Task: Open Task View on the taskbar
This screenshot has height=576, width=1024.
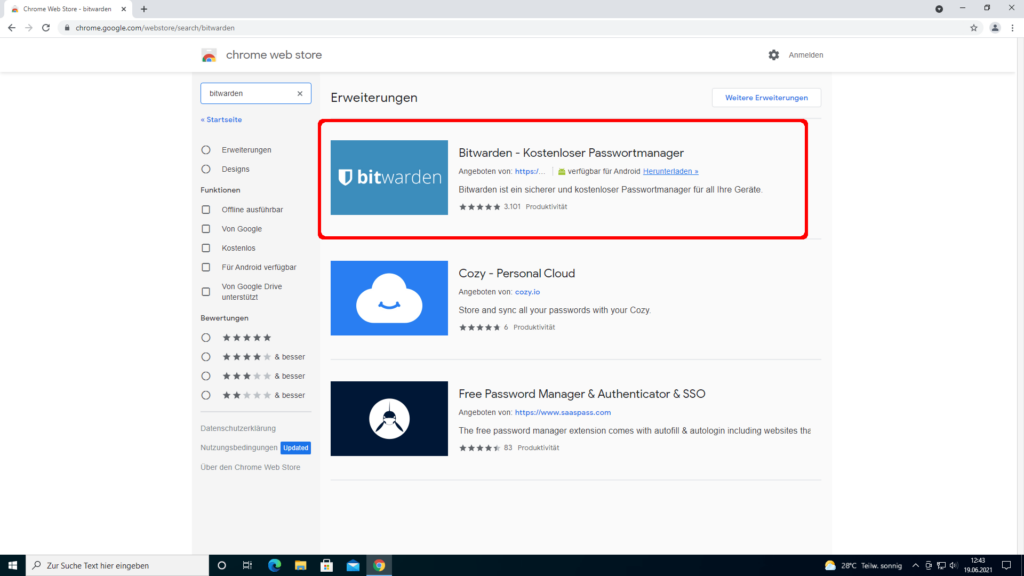Action: (x=248, y=566)
